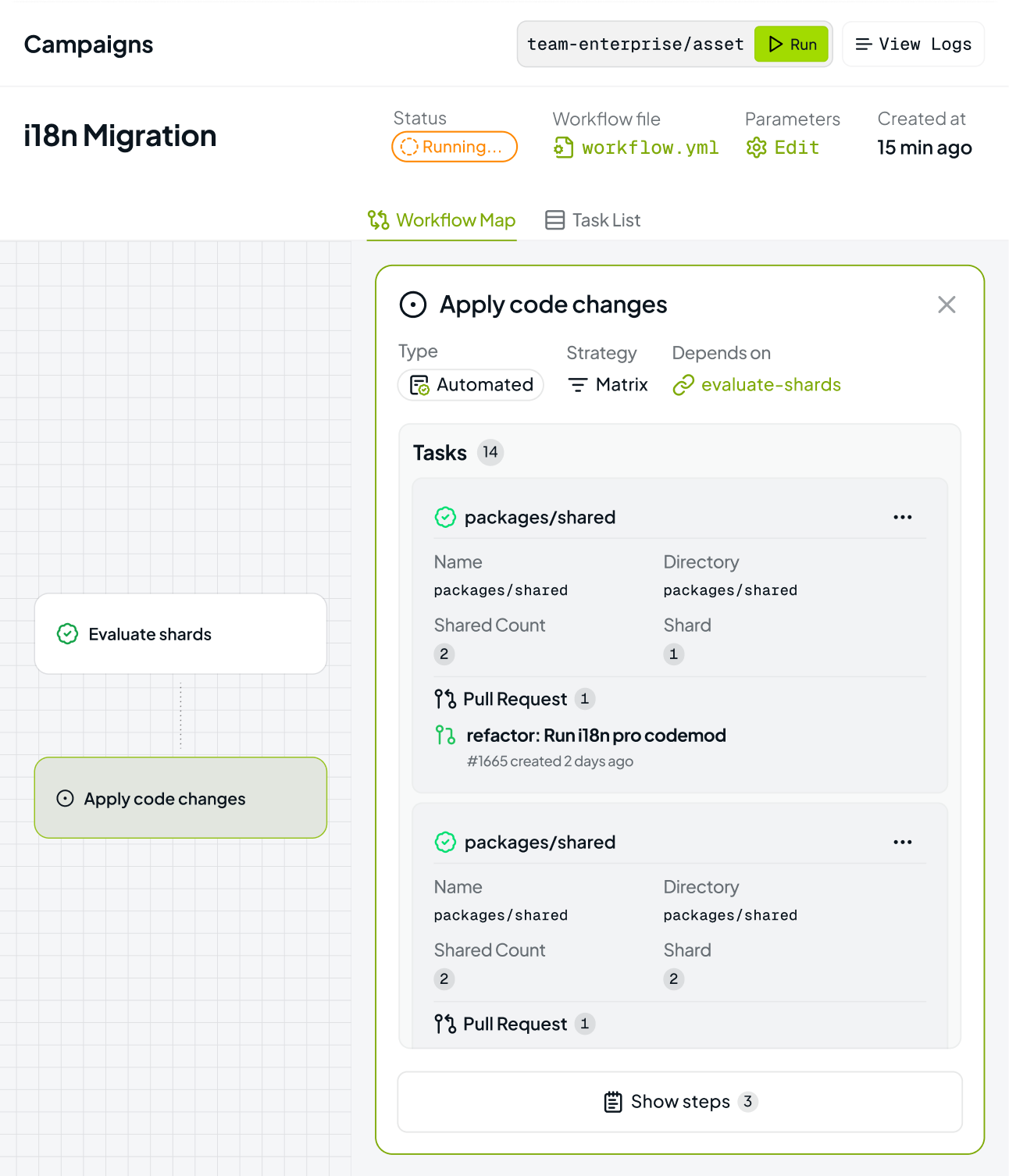Click the Run icon in the asset bar
Image resolution: width=1009 pixels, height=1176 pixels.
775,44
